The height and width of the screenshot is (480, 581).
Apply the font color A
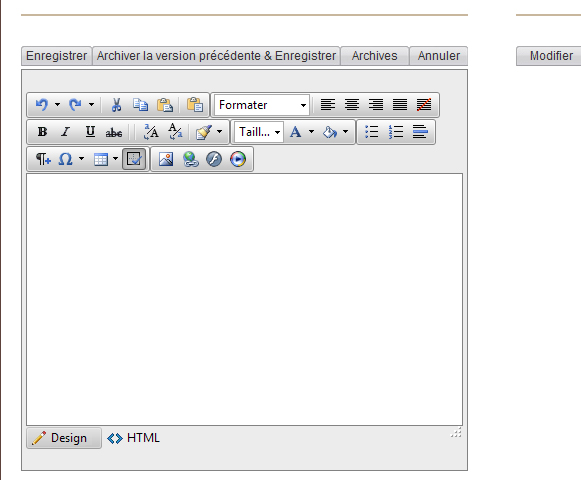(x=296, y=132)
